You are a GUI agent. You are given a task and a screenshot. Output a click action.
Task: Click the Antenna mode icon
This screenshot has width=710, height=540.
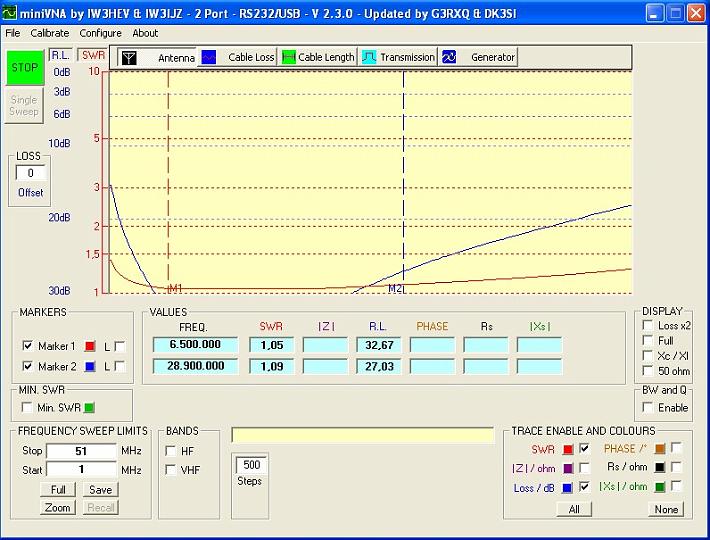pos(129,57)
